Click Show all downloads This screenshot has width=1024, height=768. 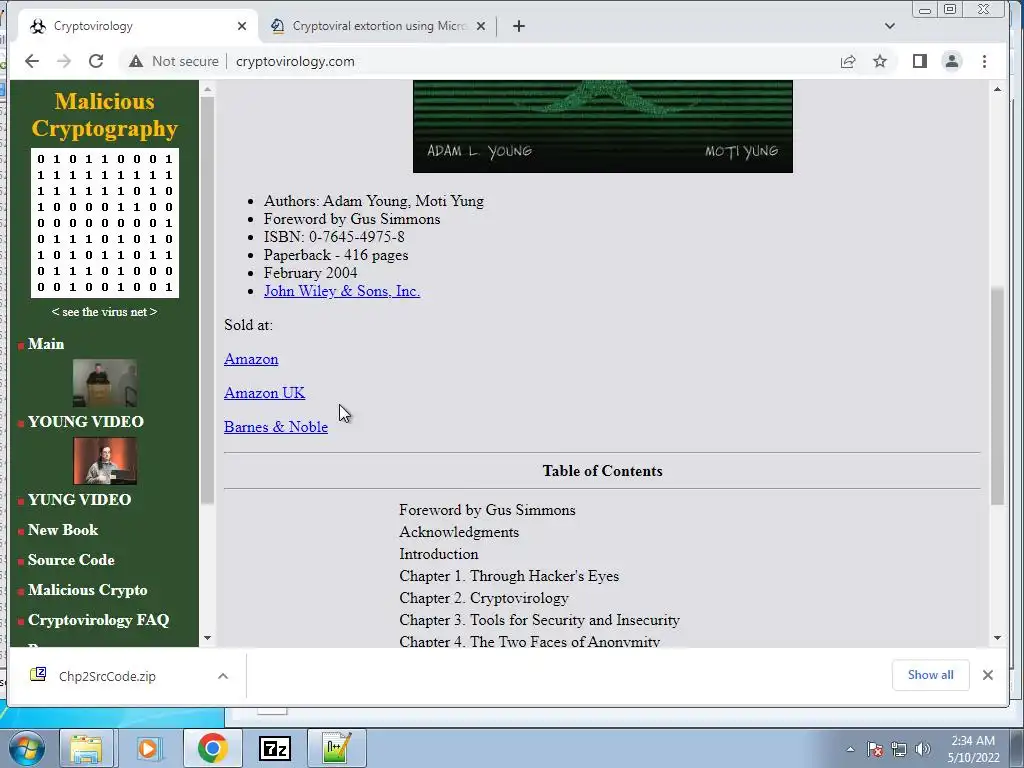pos(931,675)
